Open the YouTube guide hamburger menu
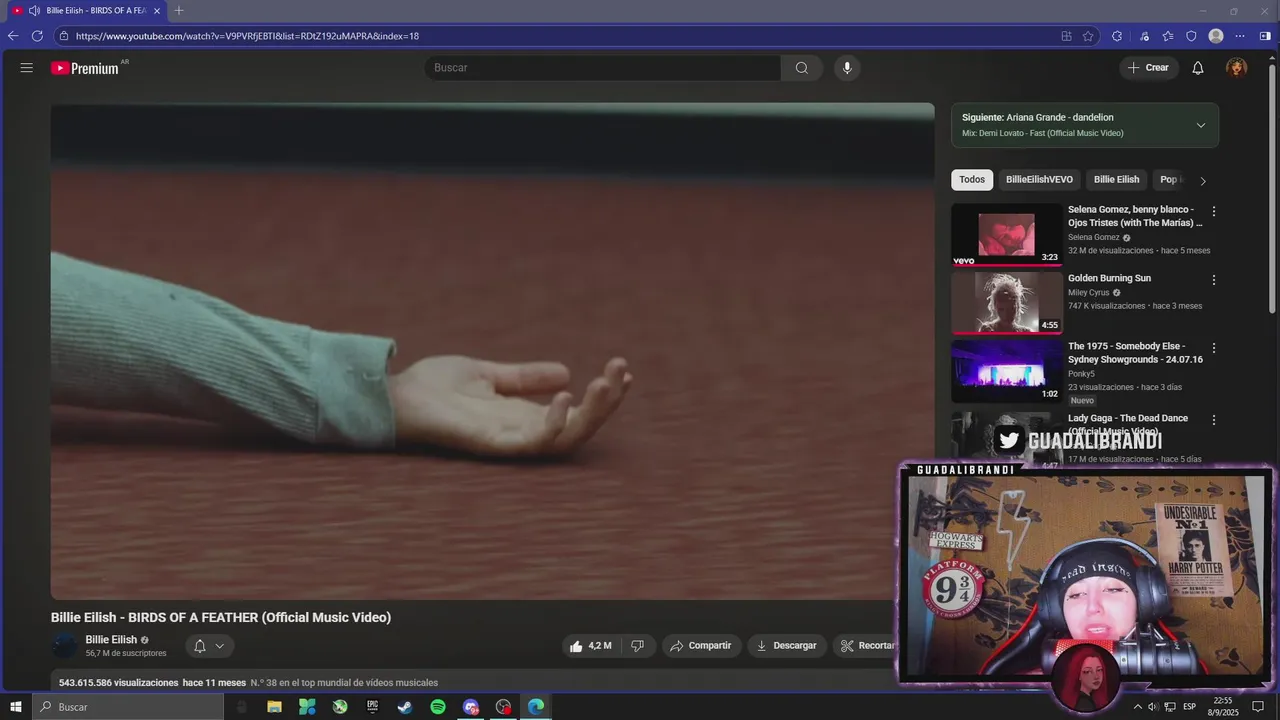The width and height of the screenshot is (1280, 720). coord(27,68)
